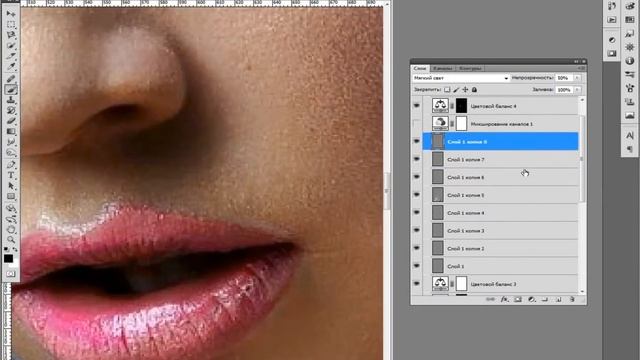Image resolution: width=640 pixels, height=360 pixels.
Task: Click layers list scroll down arrow
Action: (582, 291)
